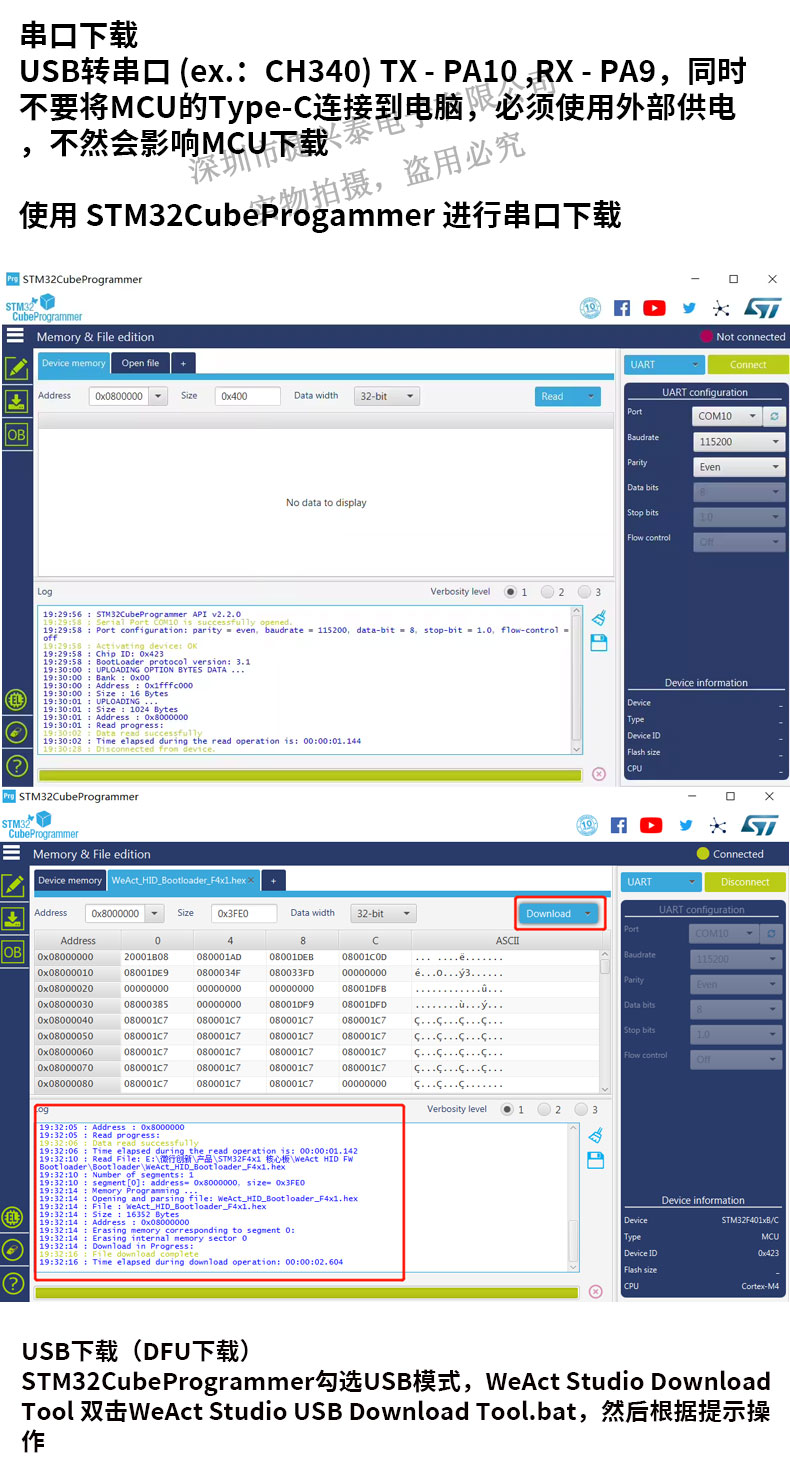Set verbosity level 1 in upper window
790x1475 pixels.
click(x=511, y=592)
